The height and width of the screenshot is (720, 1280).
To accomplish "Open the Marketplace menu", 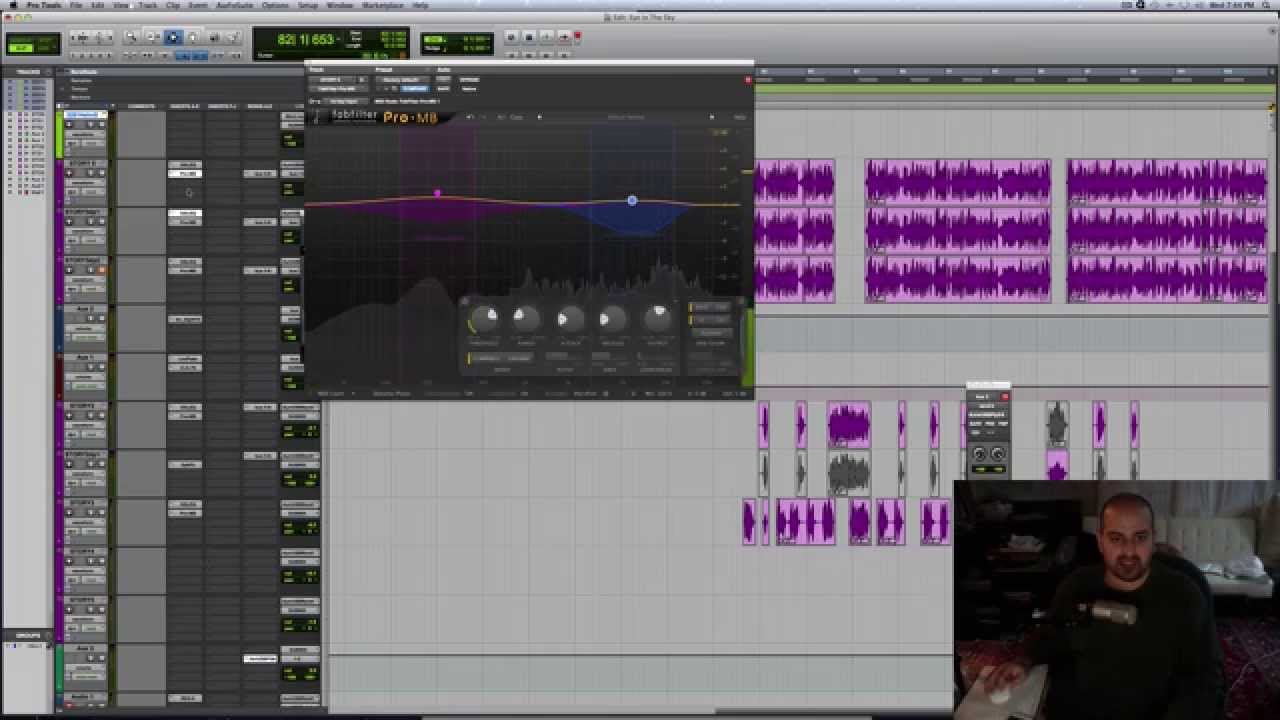I will tap(382, 5).
